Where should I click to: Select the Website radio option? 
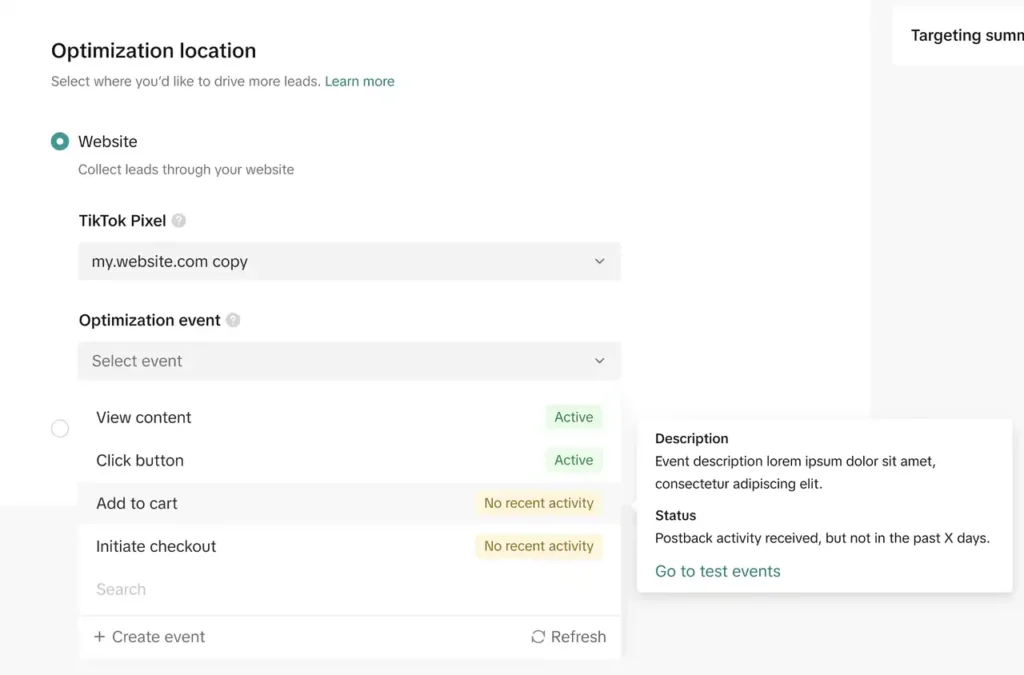coord(60,142)
